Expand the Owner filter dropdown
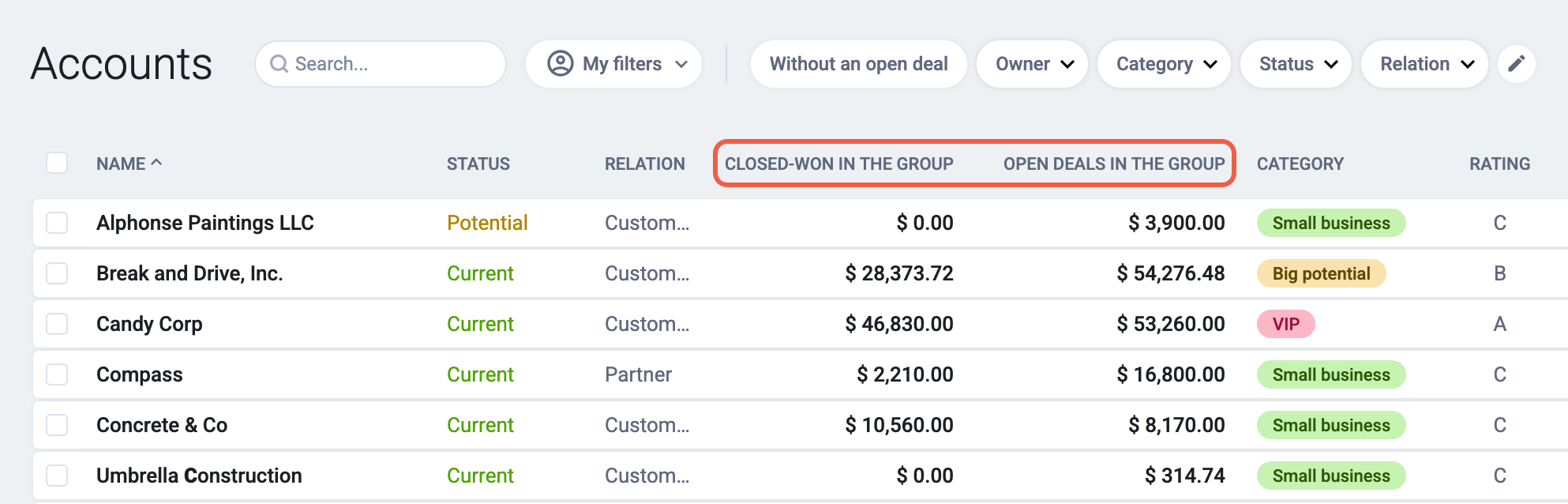 point(1033,64)
